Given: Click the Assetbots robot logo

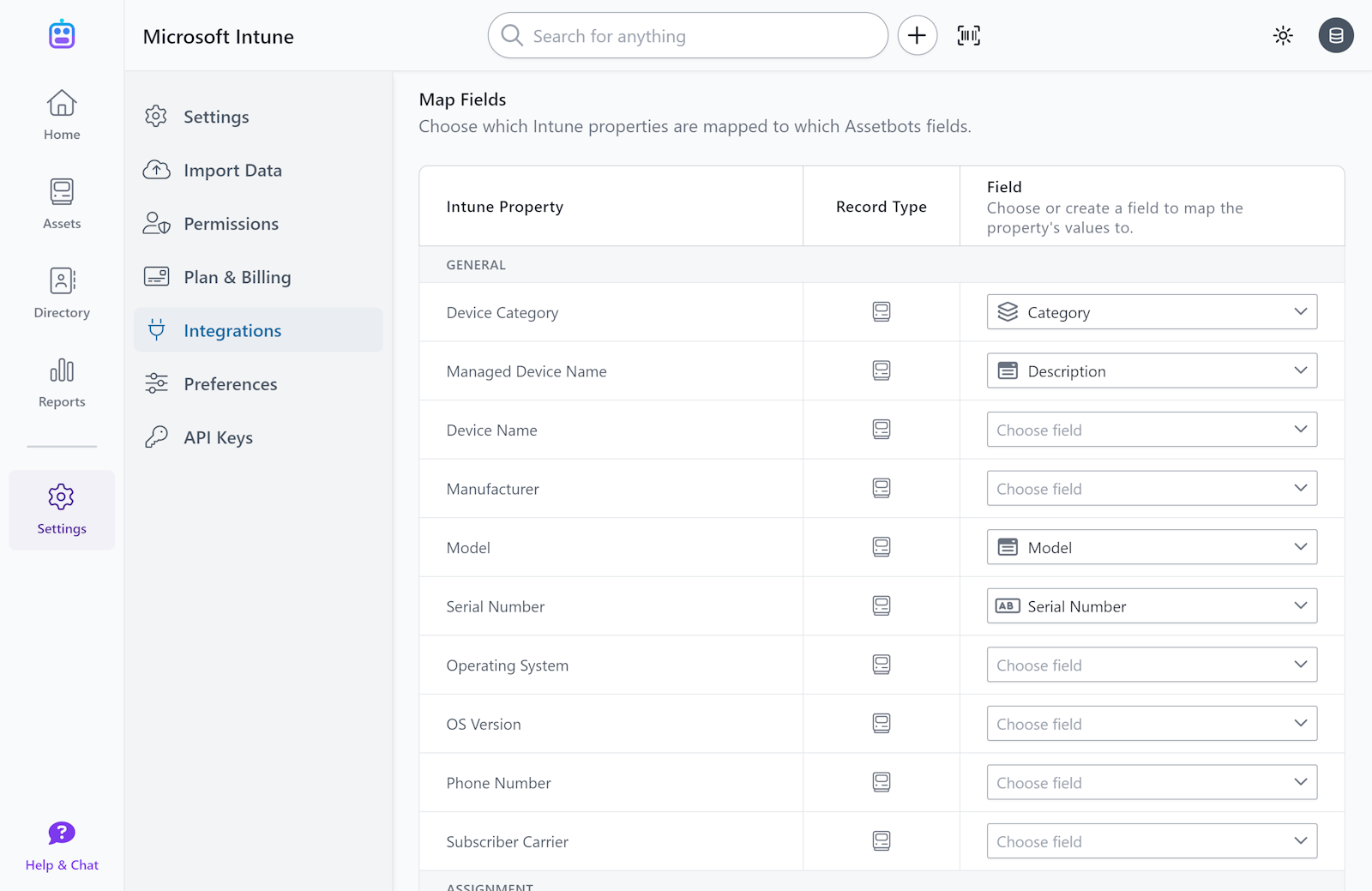Looking at the screenshot, I should click(62, 34).
